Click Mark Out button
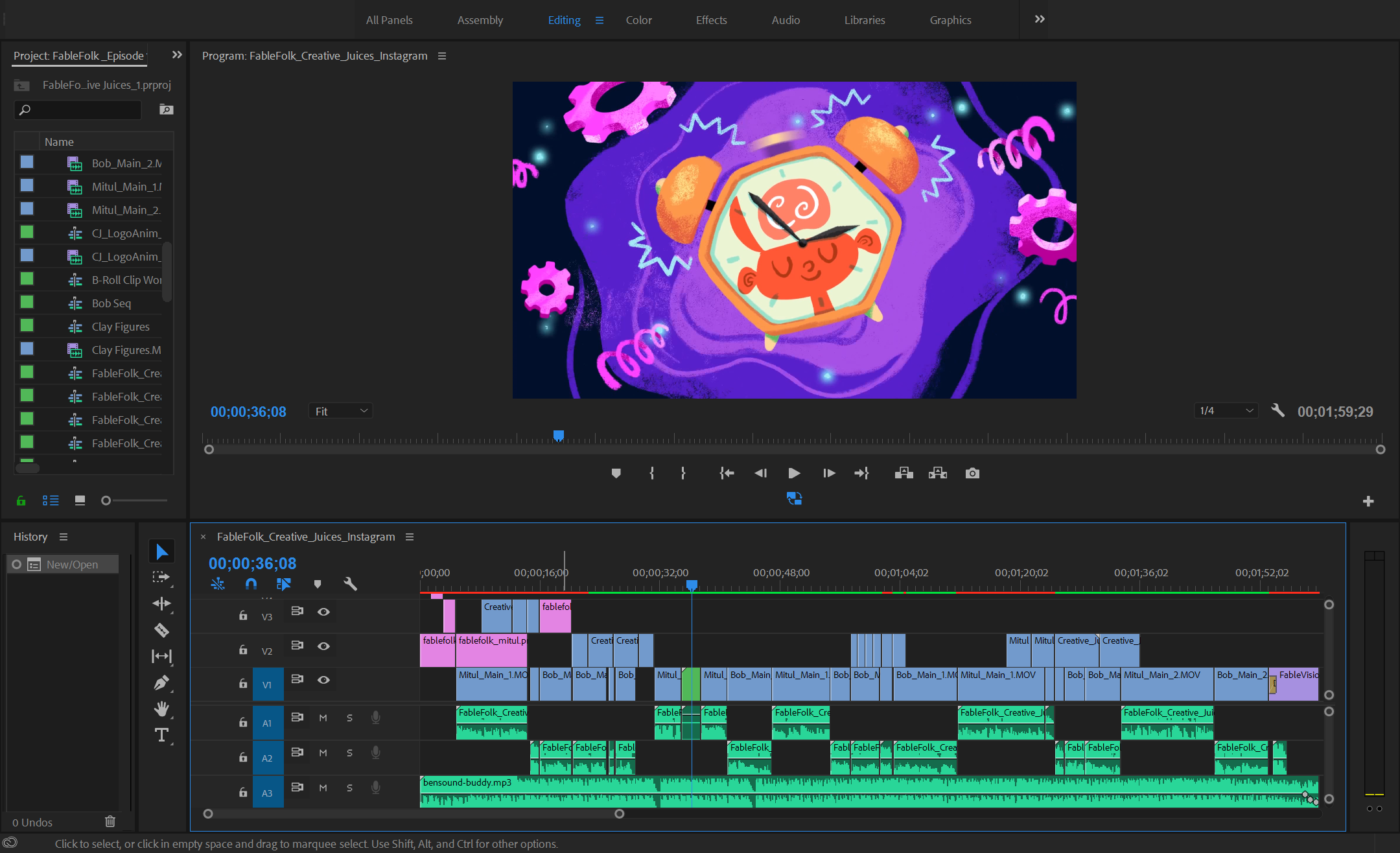The width and height of the screenshot is (1400, 853). coord(683,473)
